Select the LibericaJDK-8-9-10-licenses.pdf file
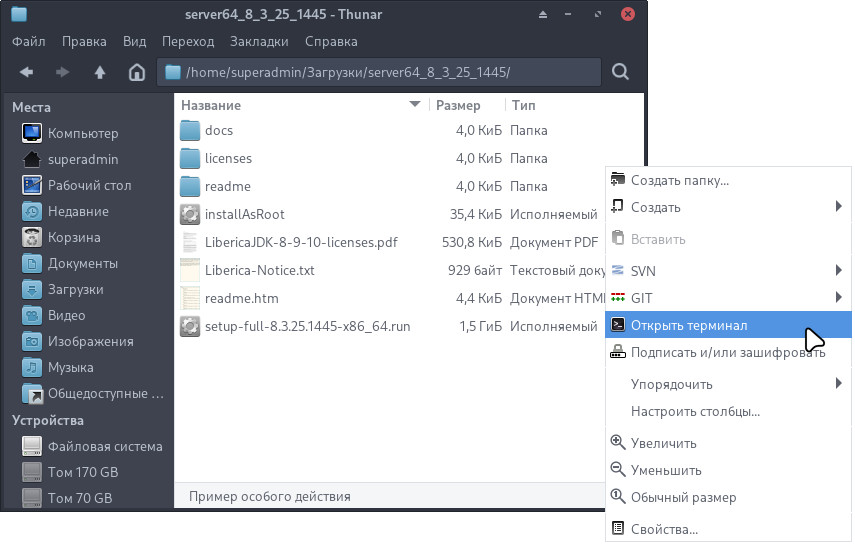Image resolution: width=855 pixels, height=546 pixels. (302, 242)
